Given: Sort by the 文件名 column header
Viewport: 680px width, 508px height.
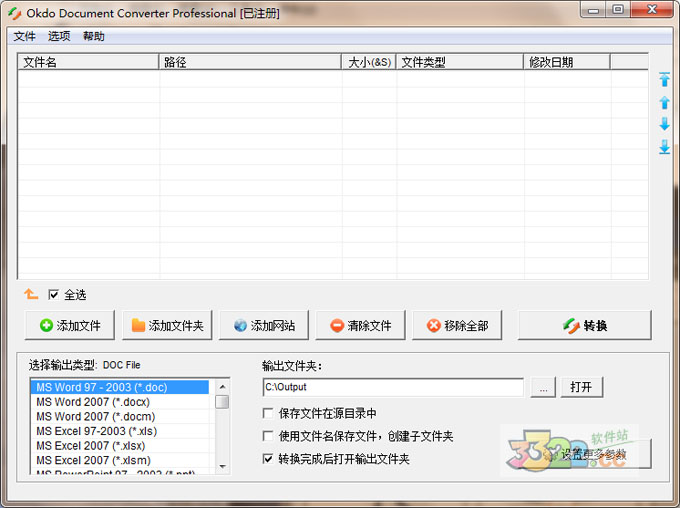Looking at the screenshot, I should (x=88, y=62).
